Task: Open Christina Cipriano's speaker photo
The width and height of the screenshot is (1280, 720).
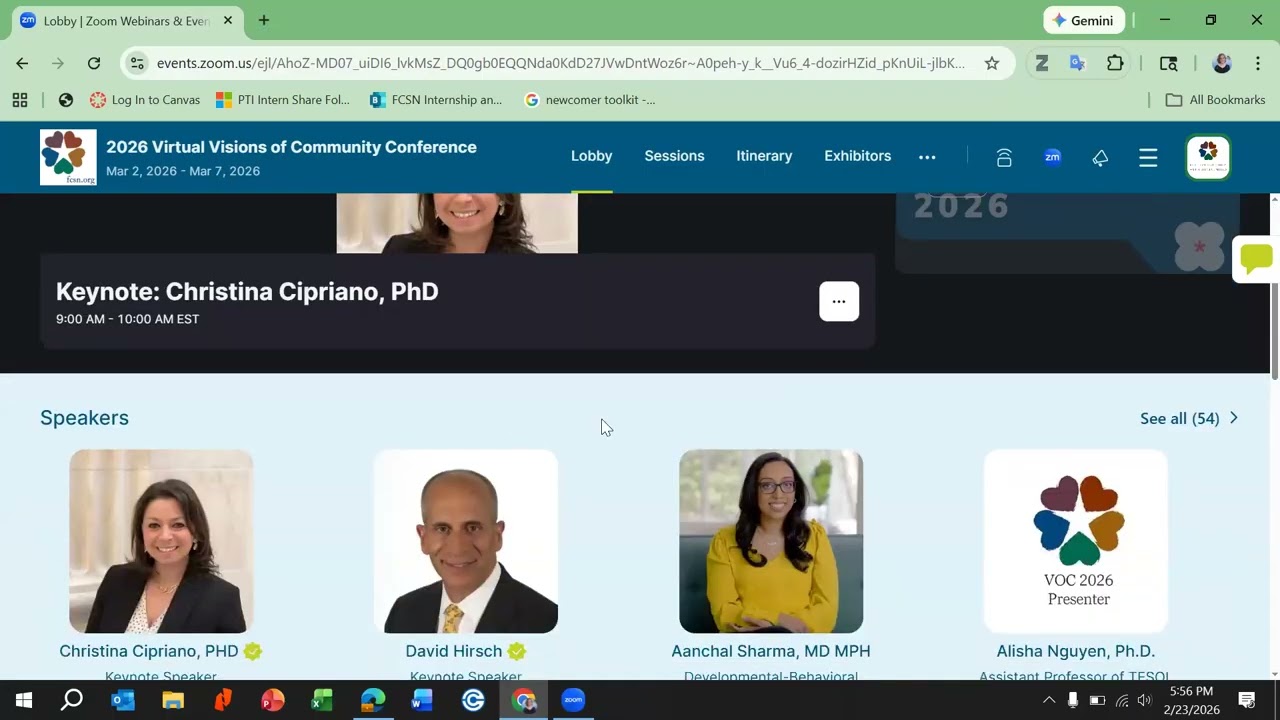Action: (x=161, y=541)
